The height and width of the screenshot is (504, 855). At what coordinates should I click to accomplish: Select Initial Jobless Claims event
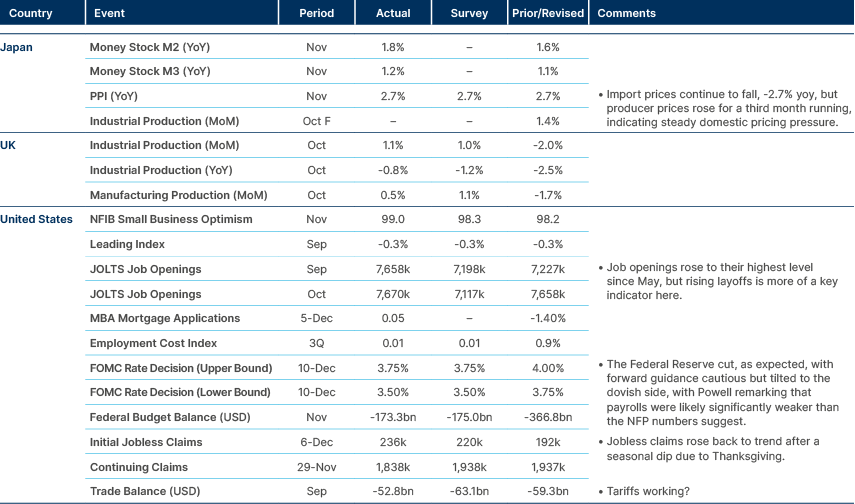(146, 442)
